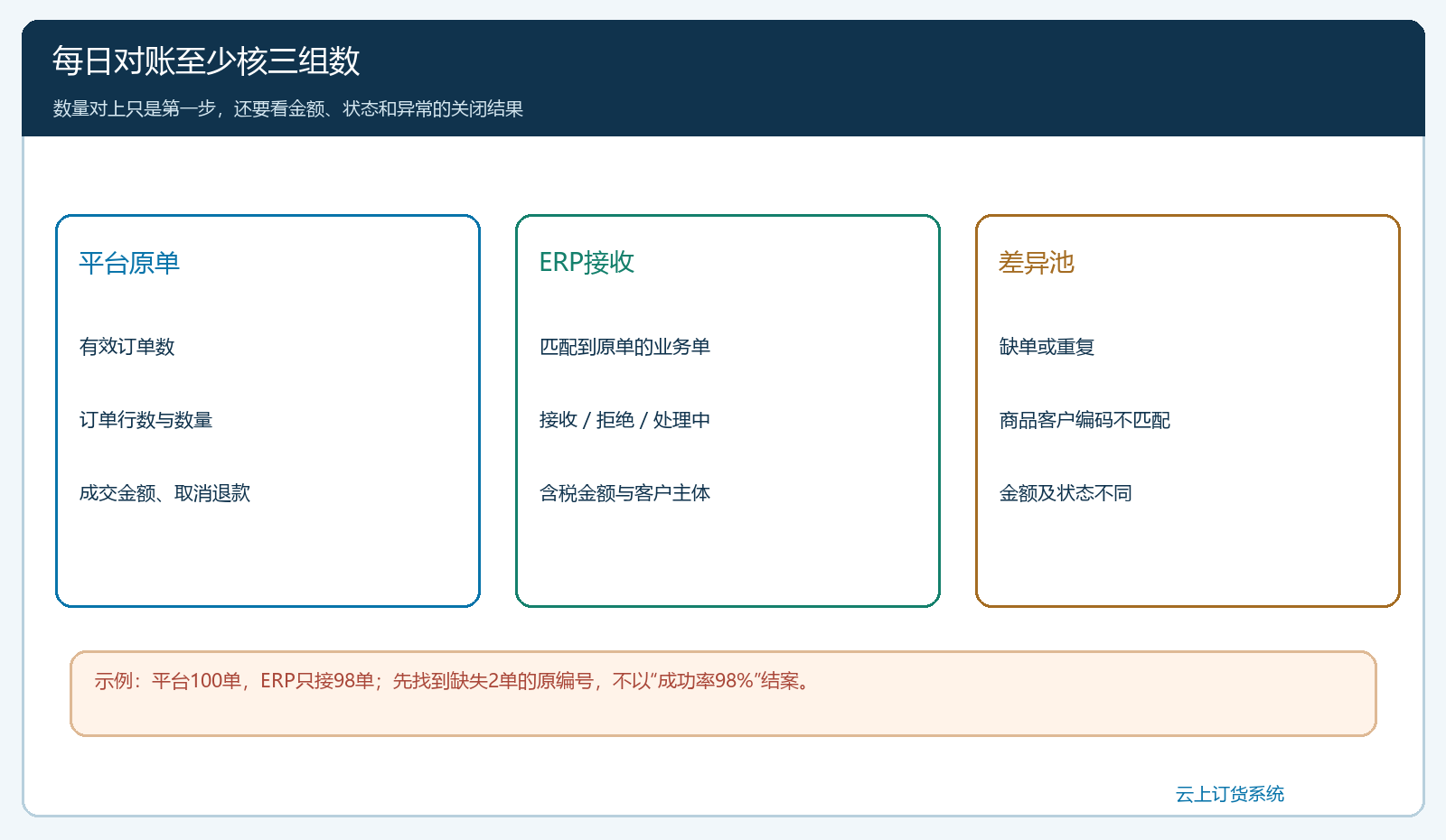
Task: Click the line 缺单或重复
Action: [1047, 347]
